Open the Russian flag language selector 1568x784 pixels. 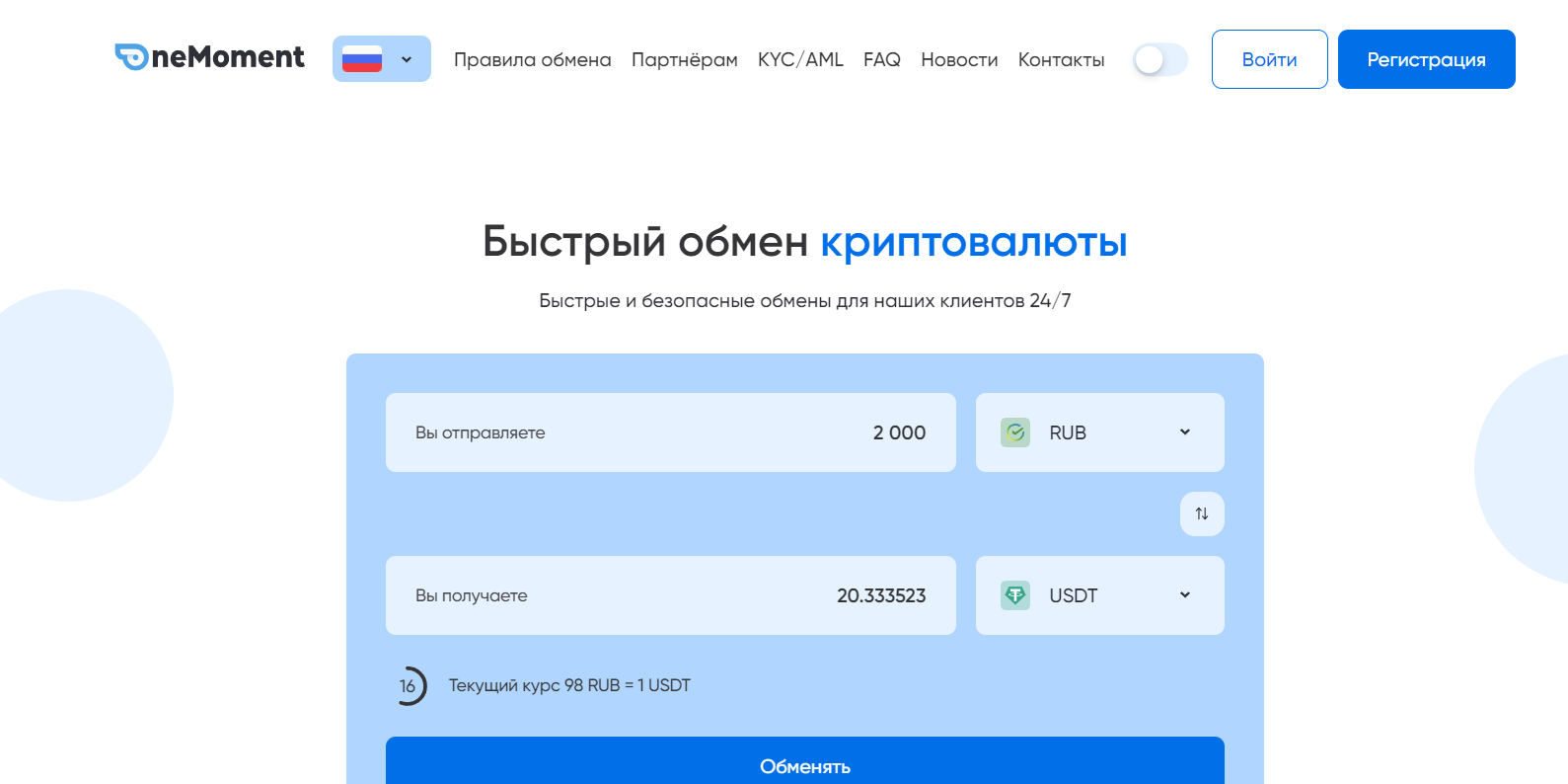point(382,58)
